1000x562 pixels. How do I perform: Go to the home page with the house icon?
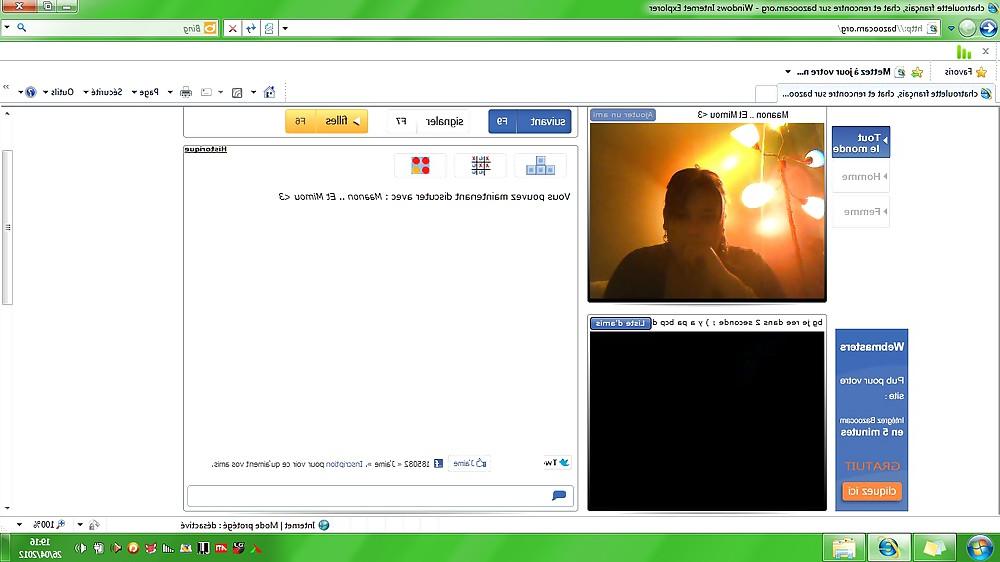(269, 92)
